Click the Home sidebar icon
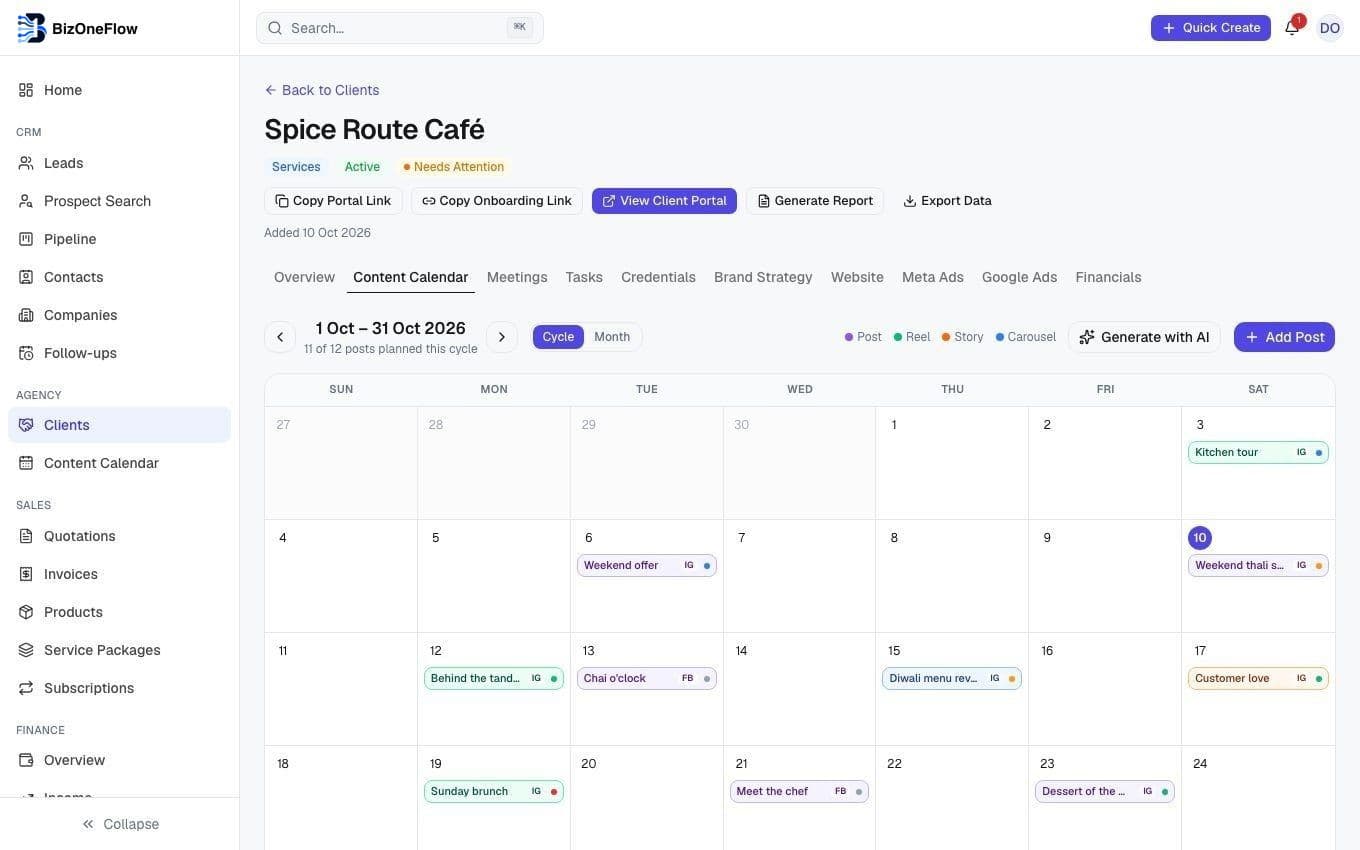Viewport: 1360px width, 850px height. (x=26, y=90)
